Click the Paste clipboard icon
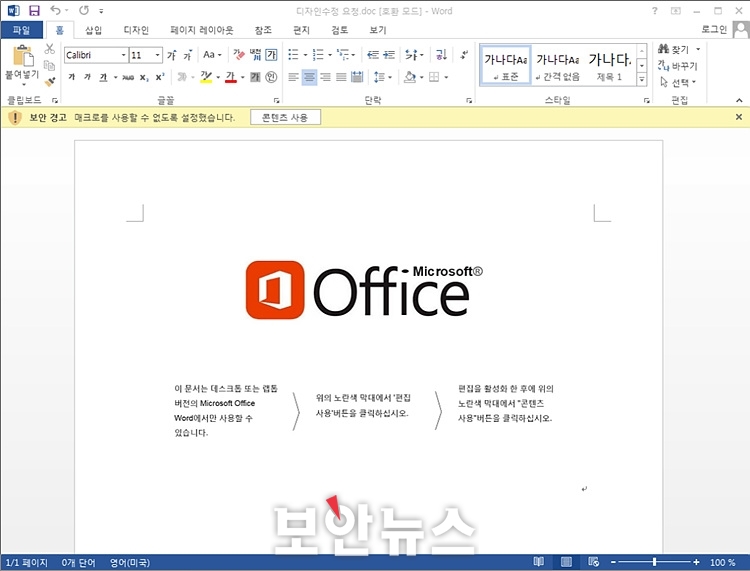 (x=22, y=55)
